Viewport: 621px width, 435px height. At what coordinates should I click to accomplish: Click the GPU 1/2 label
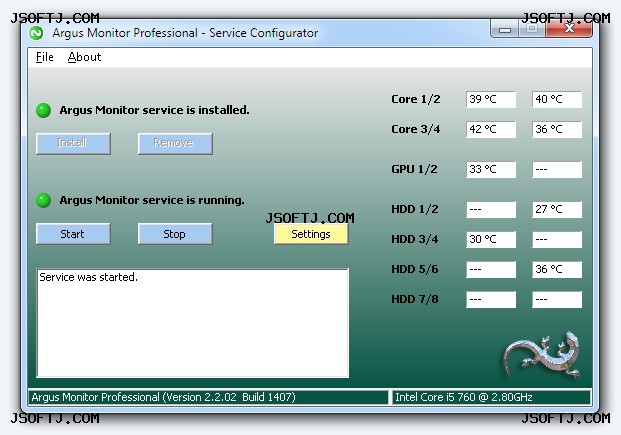click(414, 169)
